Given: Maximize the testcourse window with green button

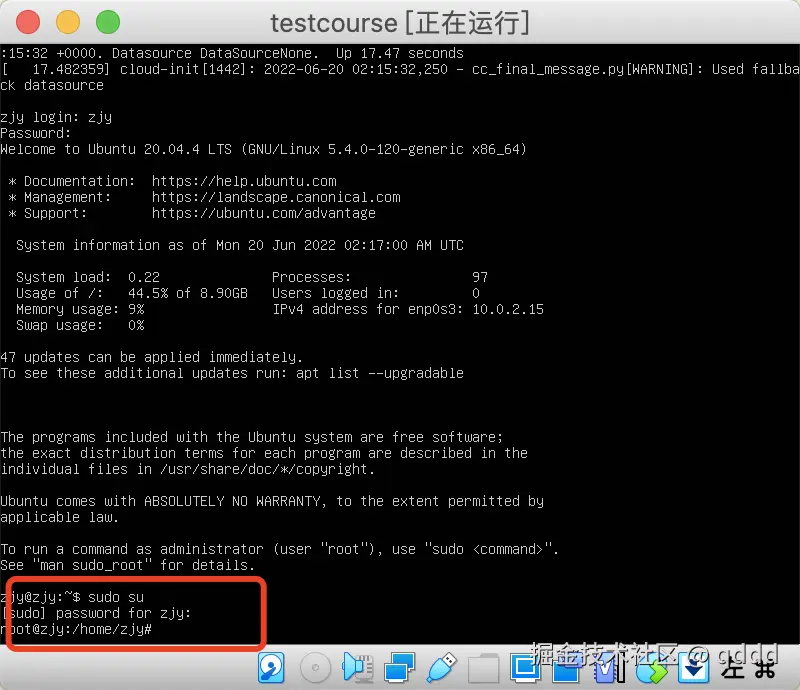Looking at the screenshot, I should 108,22.
